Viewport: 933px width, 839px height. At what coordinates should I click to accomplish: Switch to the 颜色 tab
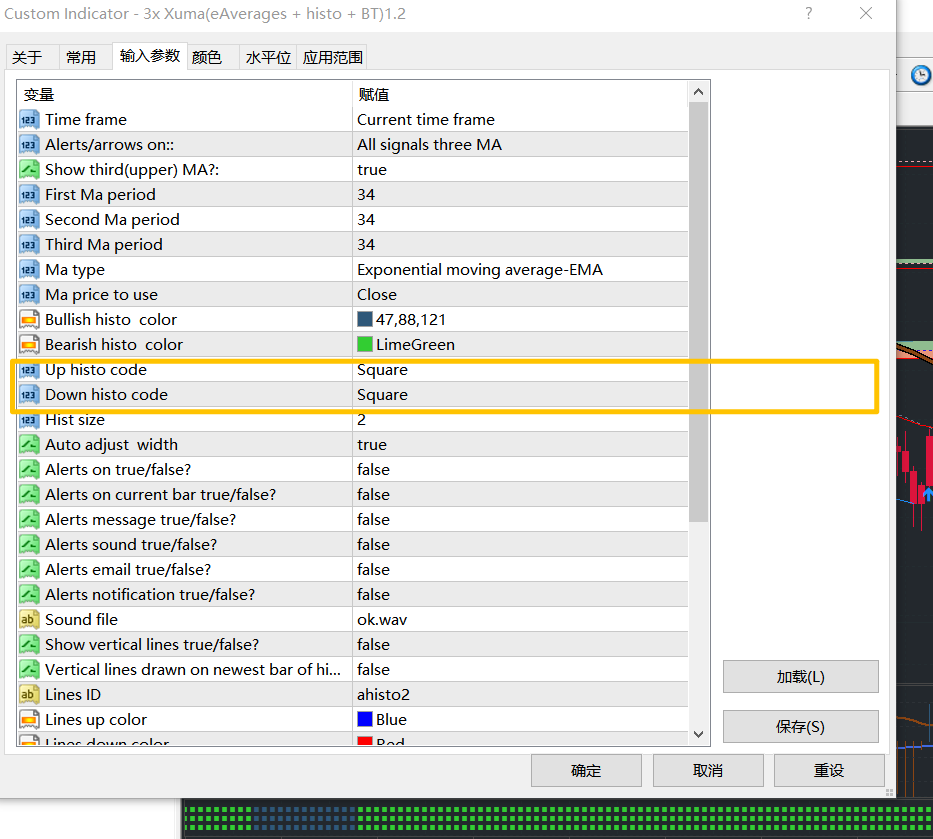[207, 57]
